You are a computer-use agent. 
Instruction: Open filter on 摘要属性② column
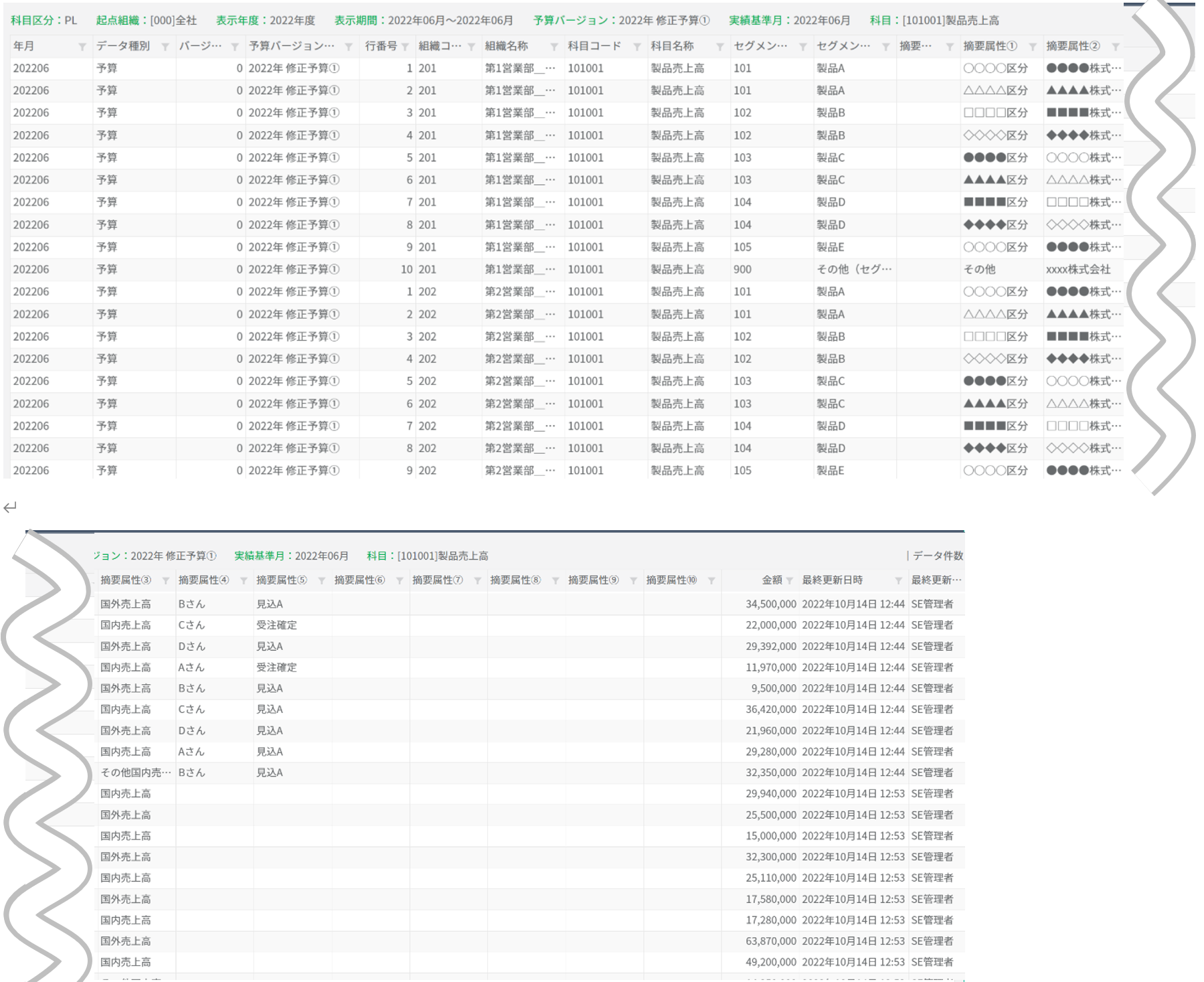tap(1116, 47)
